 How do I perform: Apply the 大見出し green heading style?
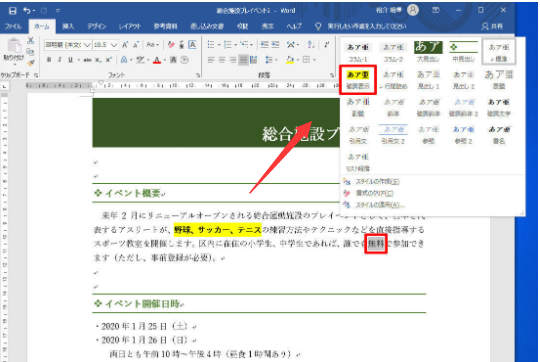(x=428, y=52)
